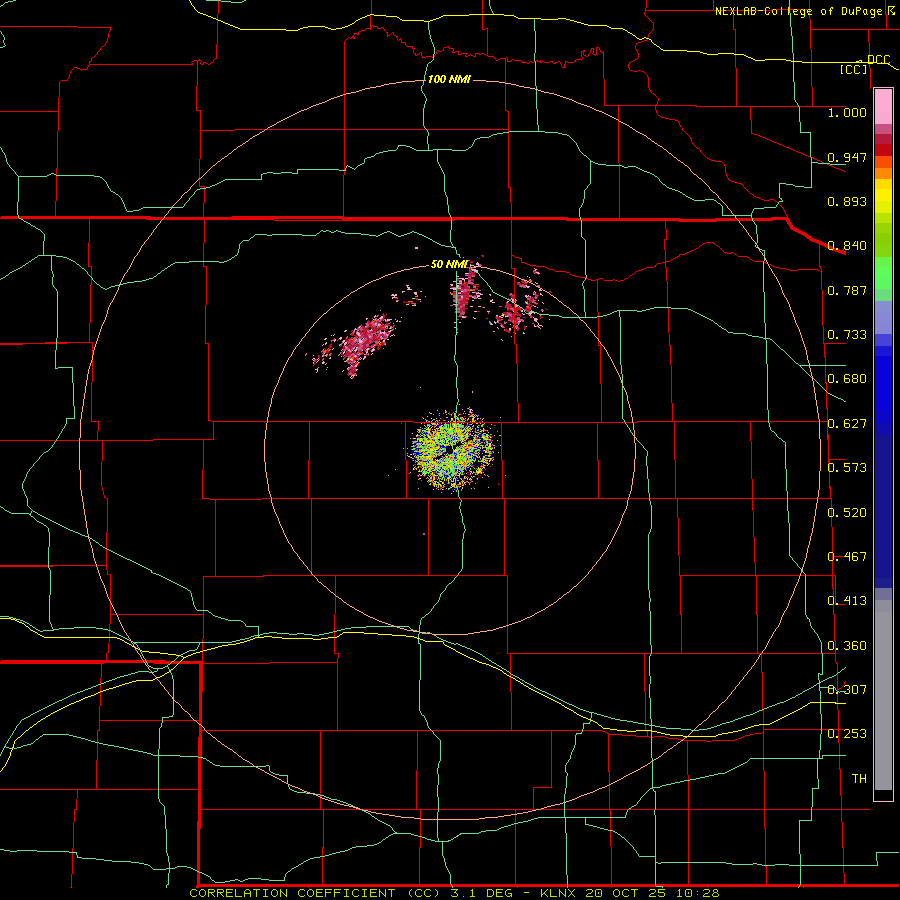Click the TH legend label

click(x=859, y=779)
